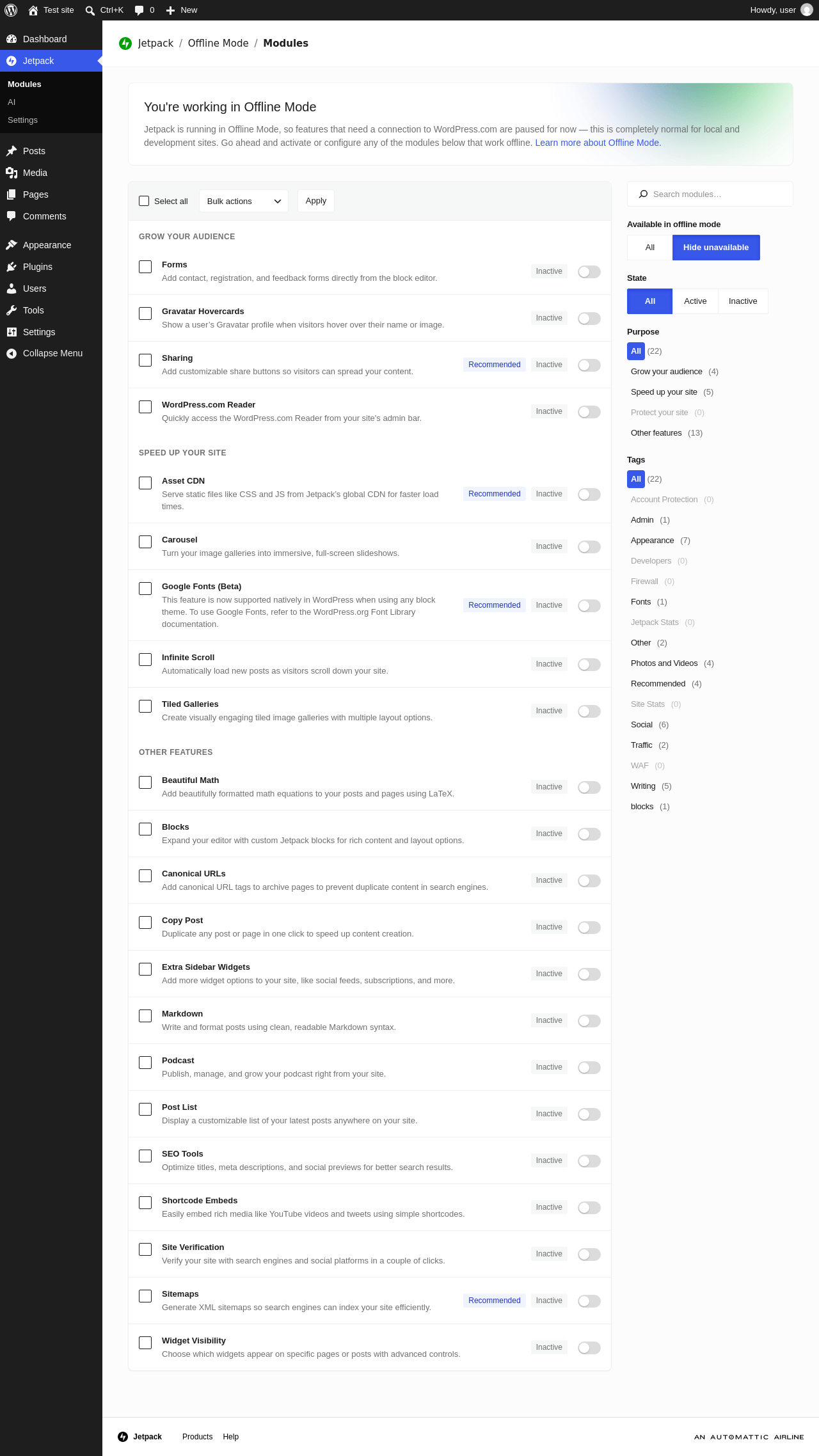Click the comments bubble icon in admin bar
The width and height of the screenshot is (819, 1456).
tap(139, 10)
